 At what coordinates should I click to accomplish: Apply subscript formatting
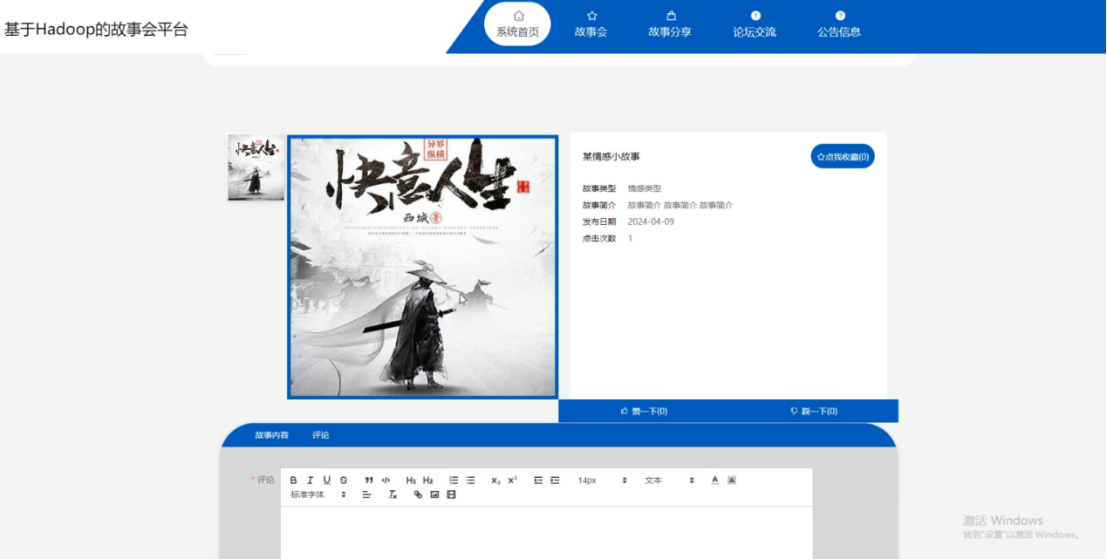click(496, 480)
